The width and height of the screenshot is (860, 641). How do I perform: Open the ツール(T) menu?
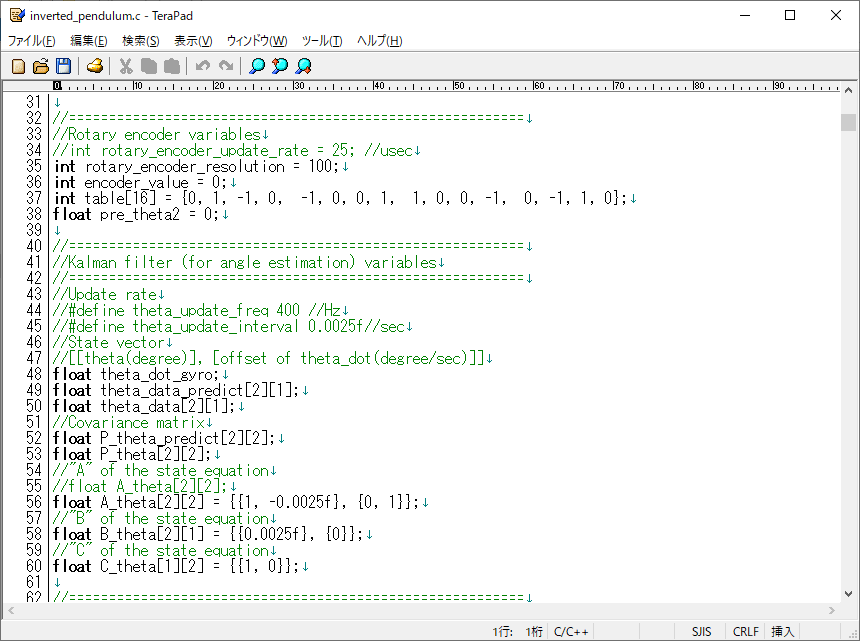(x=322, y=41)
